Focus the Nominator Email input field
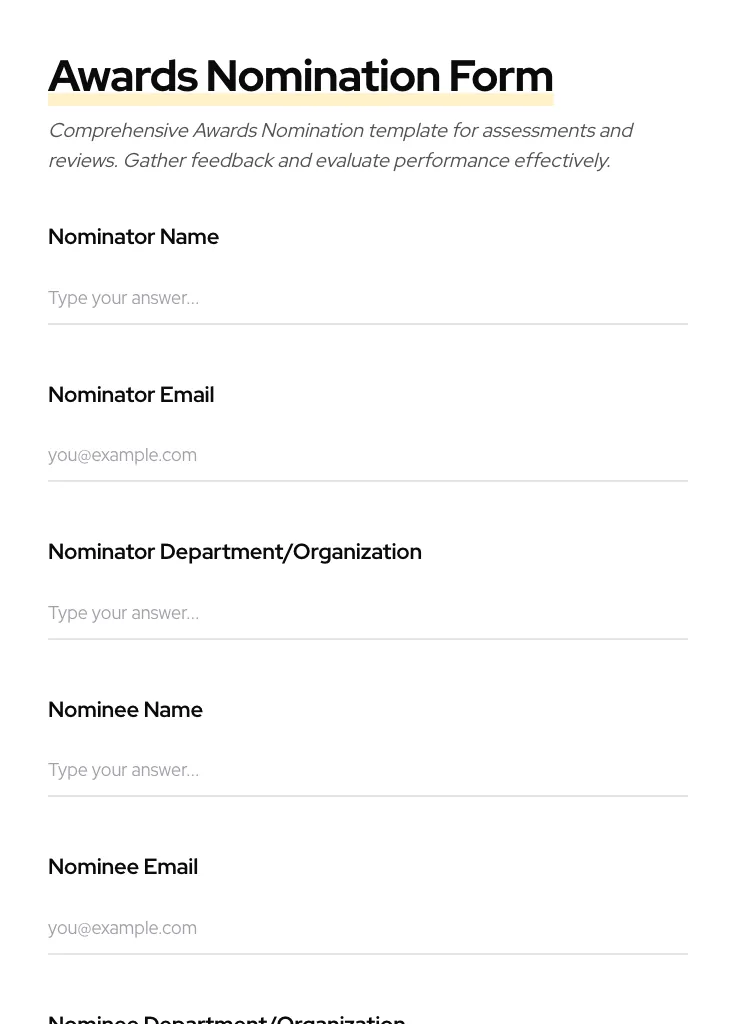Viewport: 736px width, 1024px height. pos(367,455)
